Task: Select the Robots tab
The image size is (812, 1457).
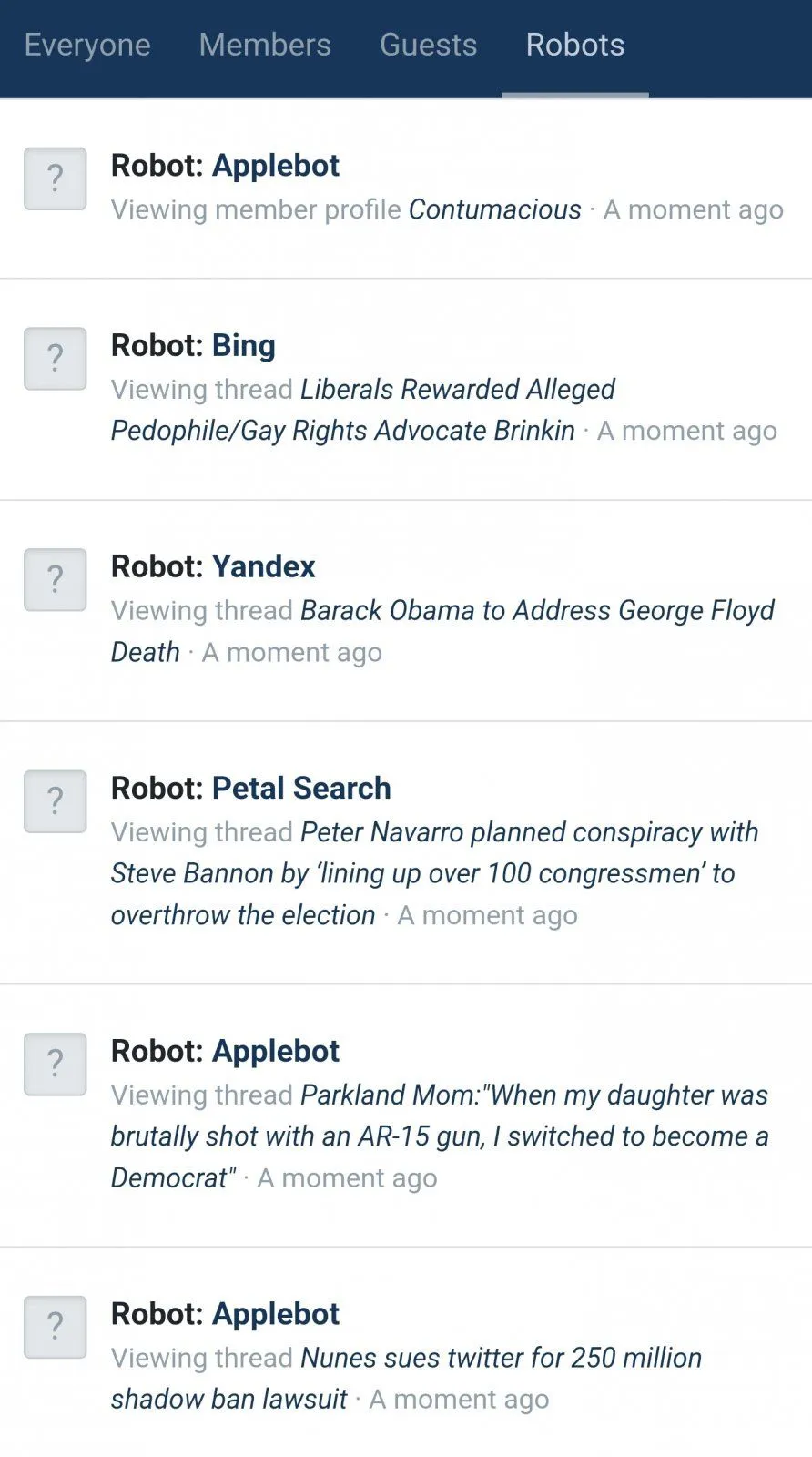Action: click(x=575, y=46)
